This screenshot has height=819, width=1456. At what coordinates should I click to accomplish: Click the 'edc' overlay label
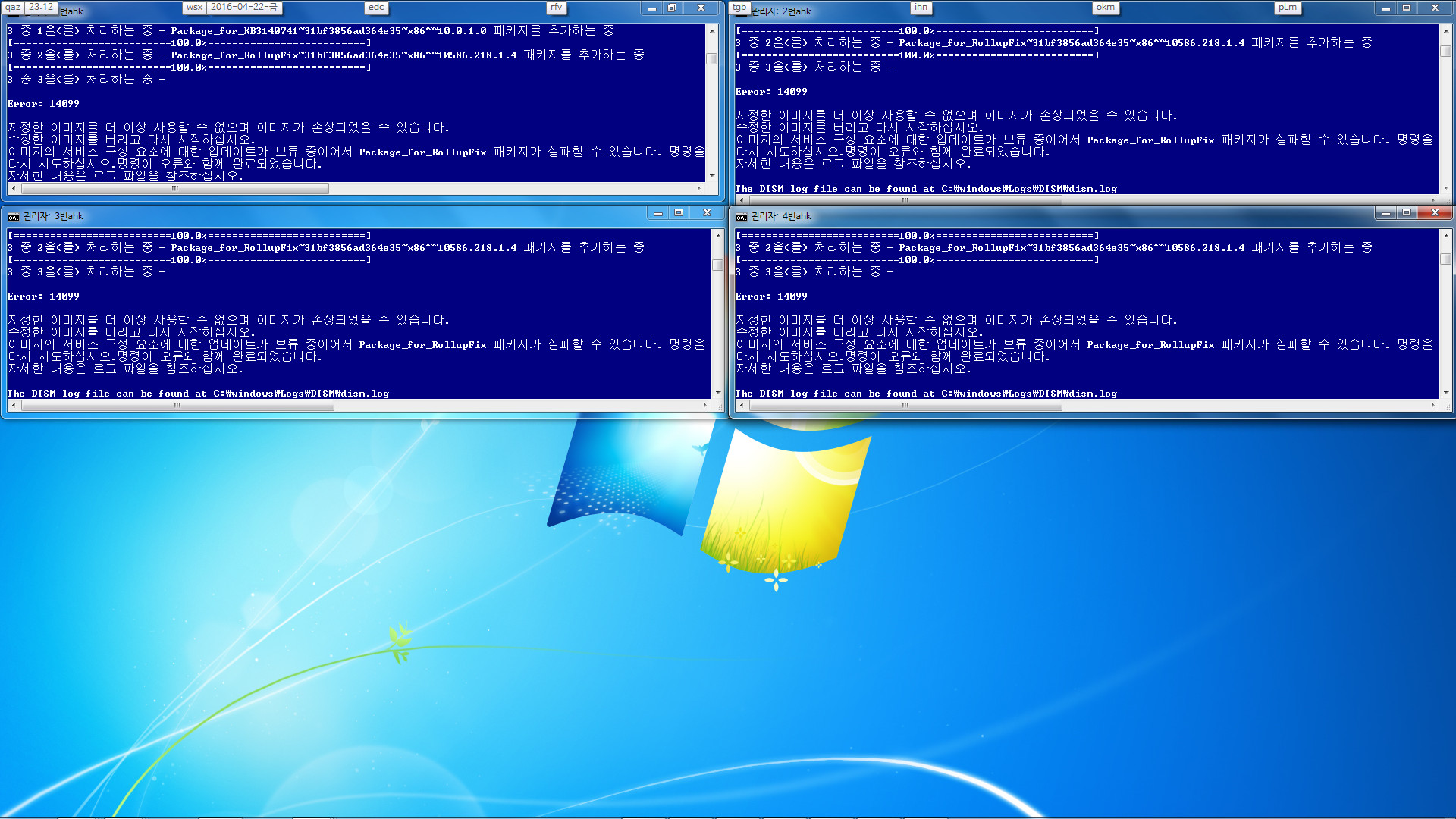click(x=376, y=7)
